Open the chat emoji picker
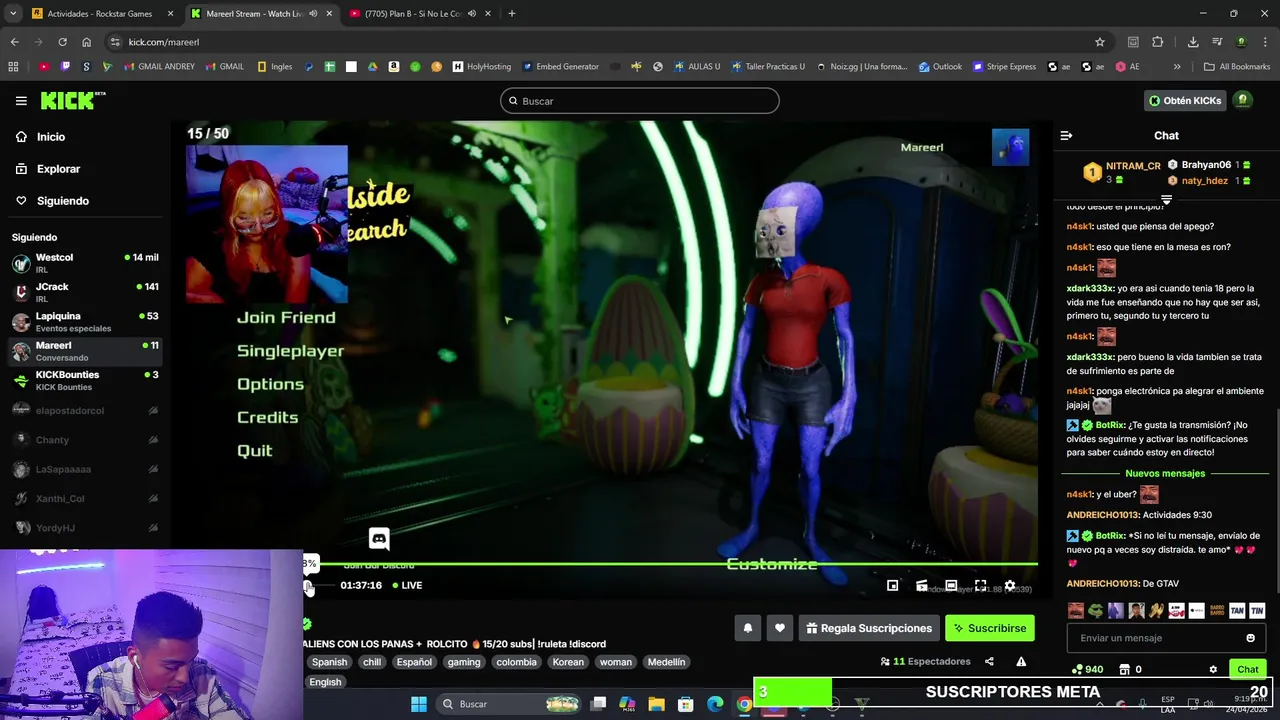Viewport: 1280px width, 720px height. click(x=1250, y=638)
